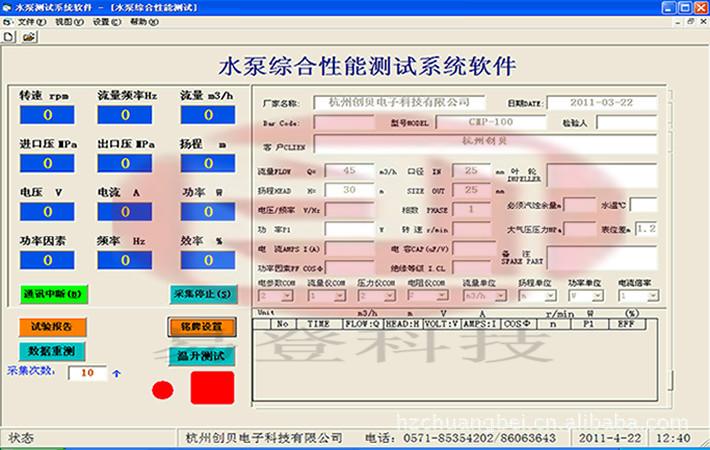Image resolution: width=710 pixels, height=450 pixels.
Task: Click the 采集次数 field showing 10
Action: tap(87, 373)
